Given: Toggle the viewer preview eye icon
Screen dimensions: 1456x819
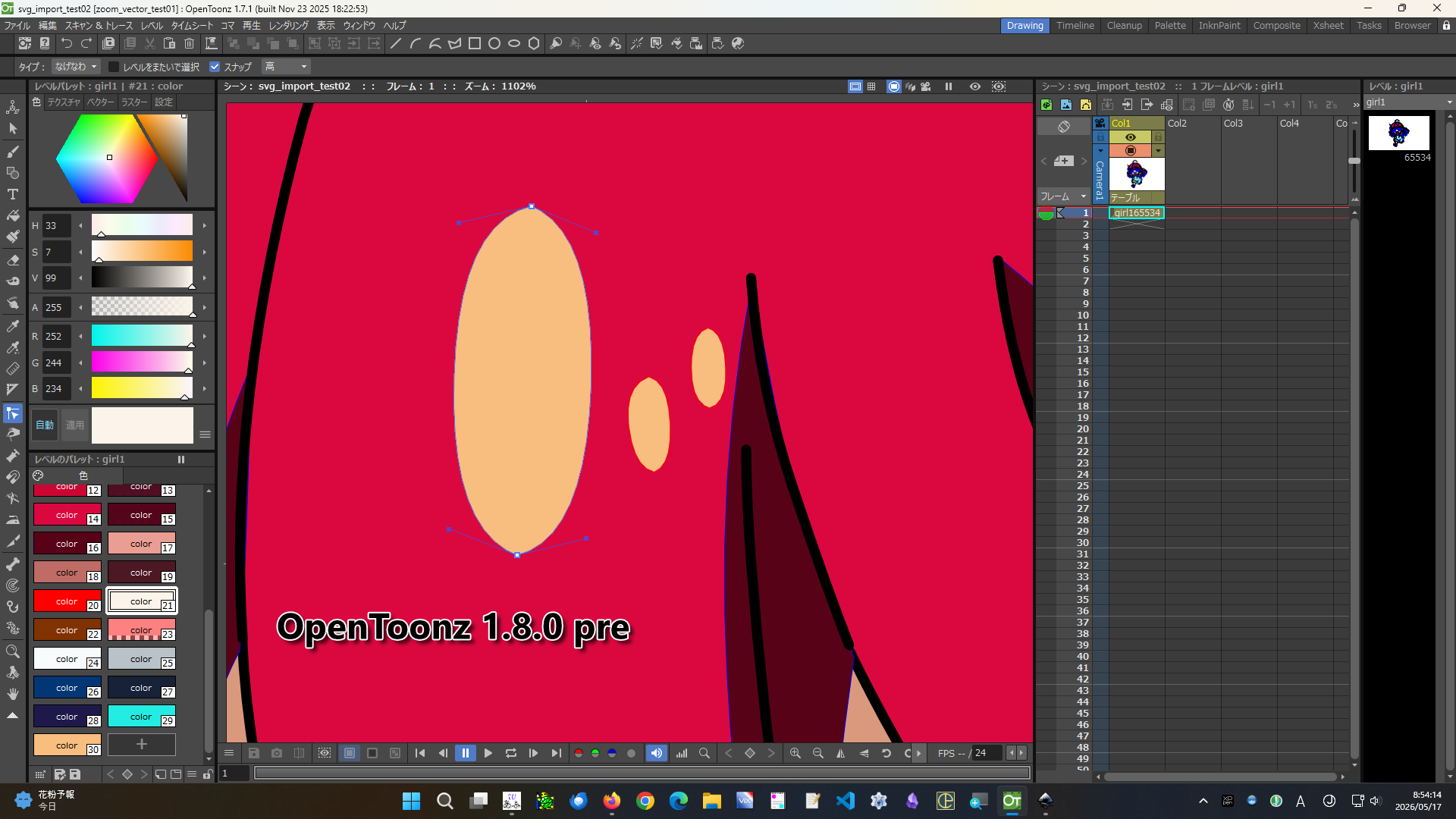Looking at the screenshot, I should (975, 86).
